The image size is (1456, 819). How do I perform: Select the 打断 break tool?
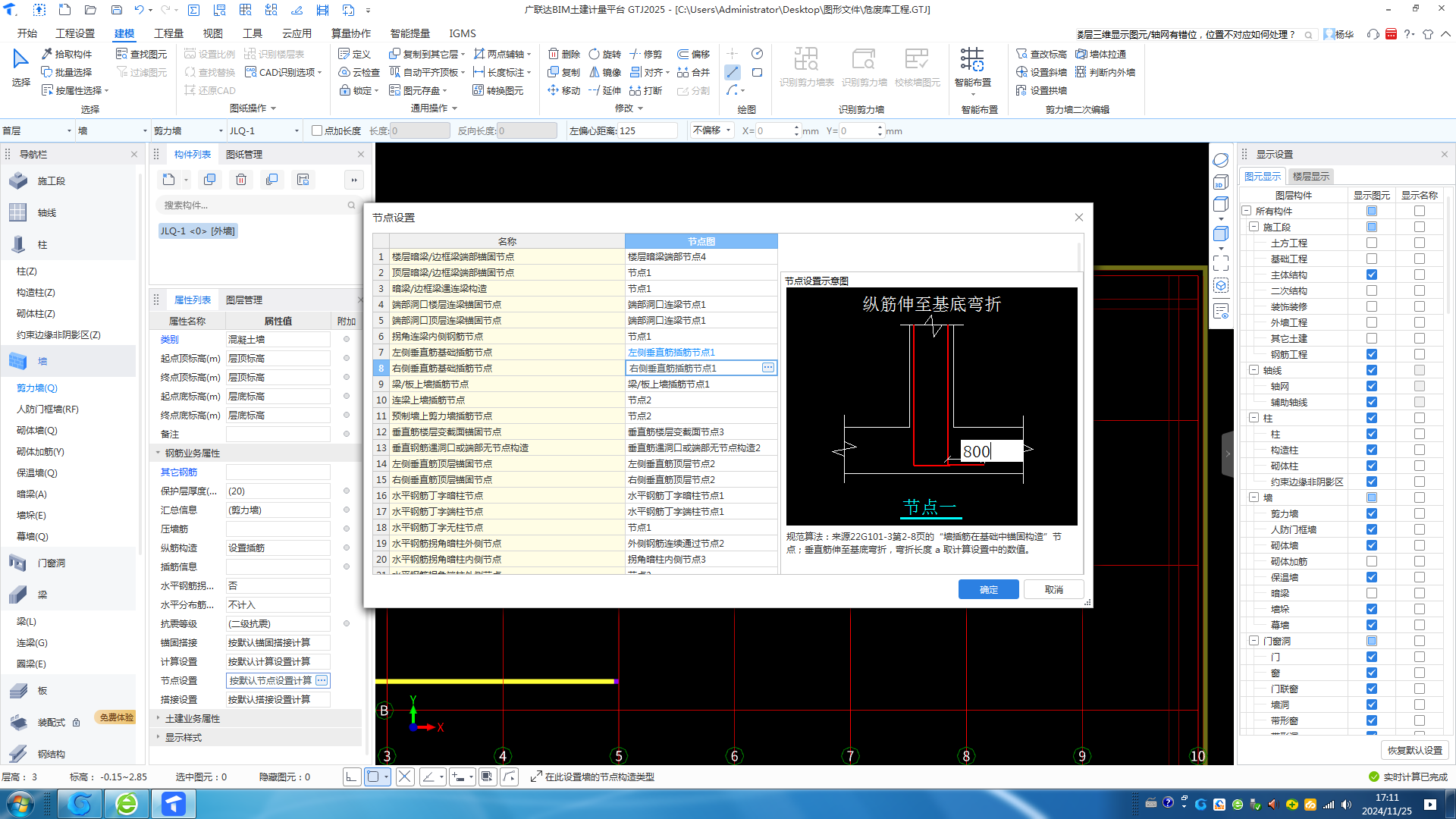646,90
